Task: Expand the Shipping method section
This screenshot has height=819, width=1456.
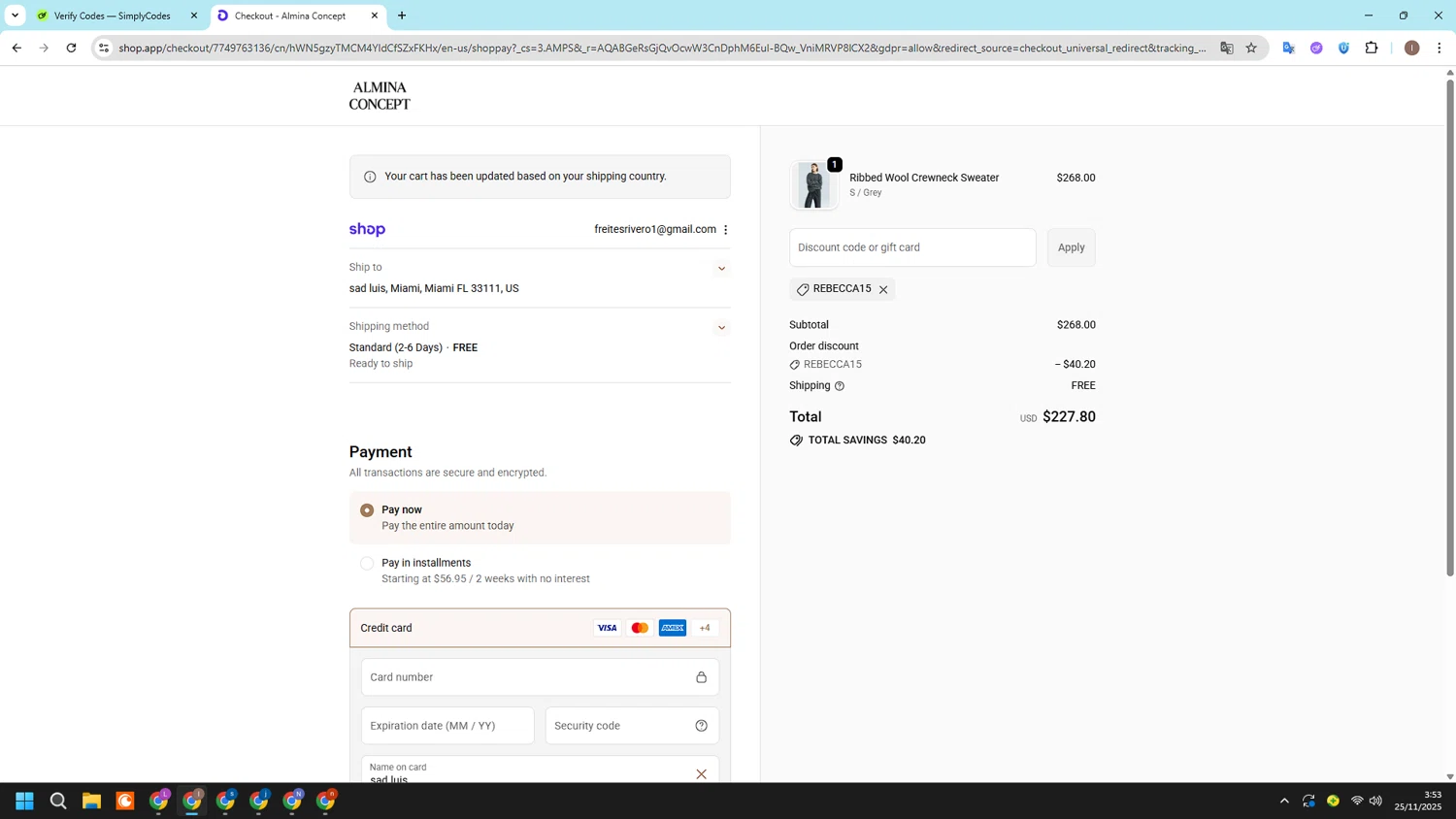Action: pyautogui.click(x=721, y=328)
